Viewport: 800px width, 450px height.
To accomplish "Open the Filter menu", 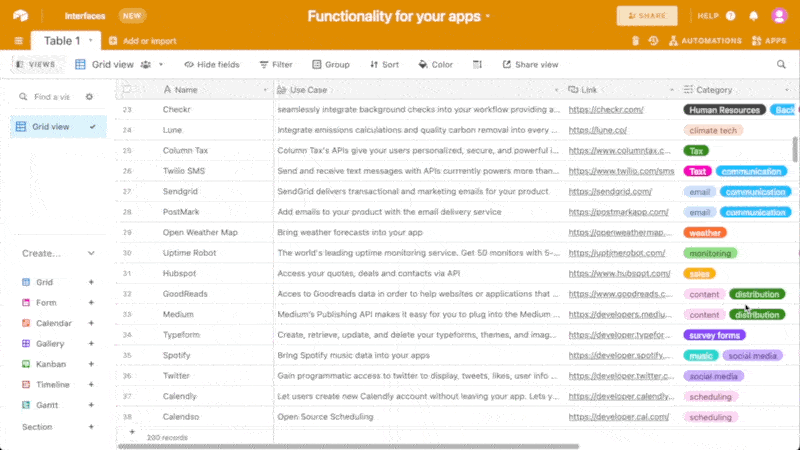I will pyautogui.click(x=276, y=64).
